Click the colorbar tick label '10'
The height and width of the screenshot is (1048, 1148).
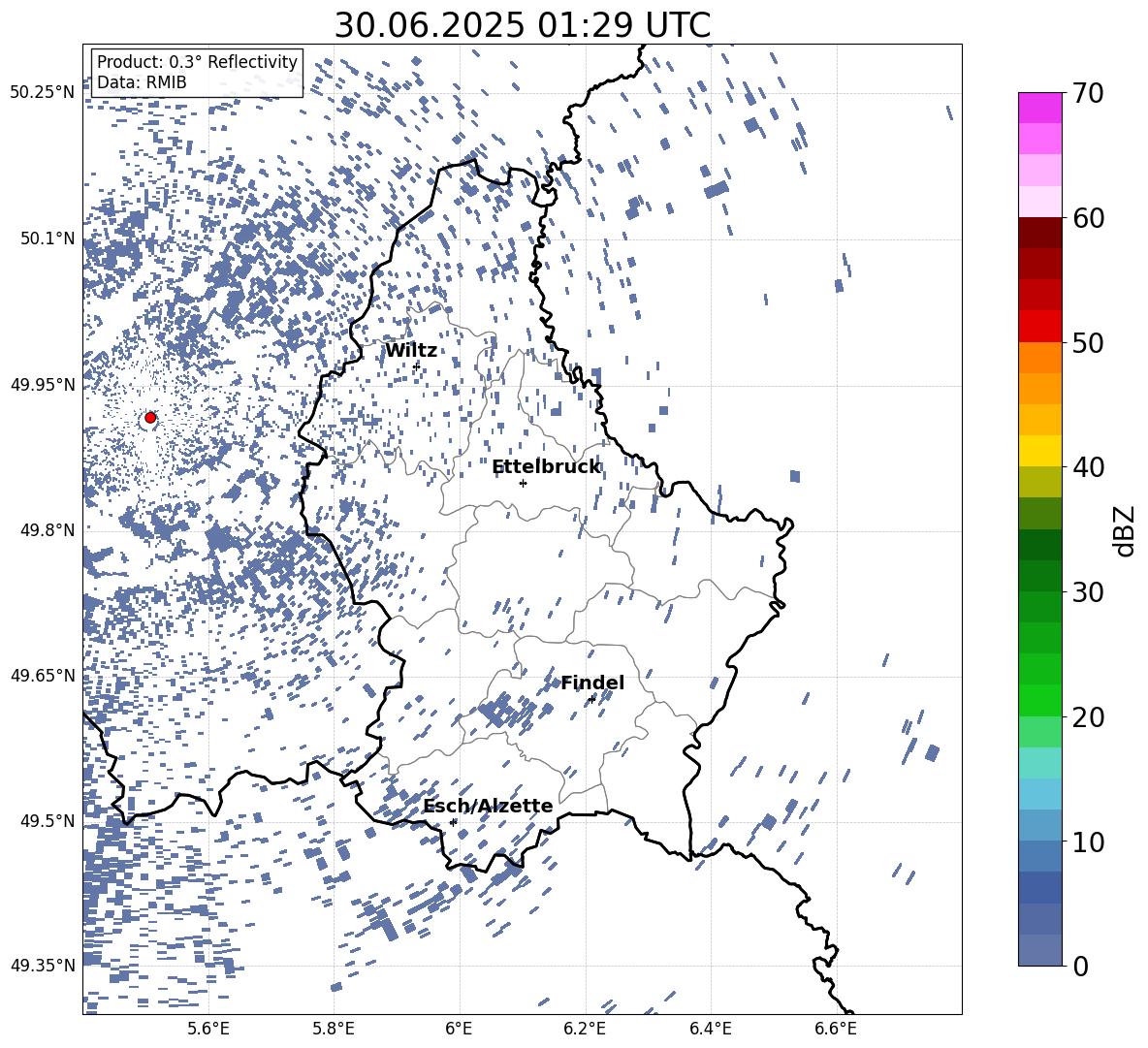(x=1088, y=841)
